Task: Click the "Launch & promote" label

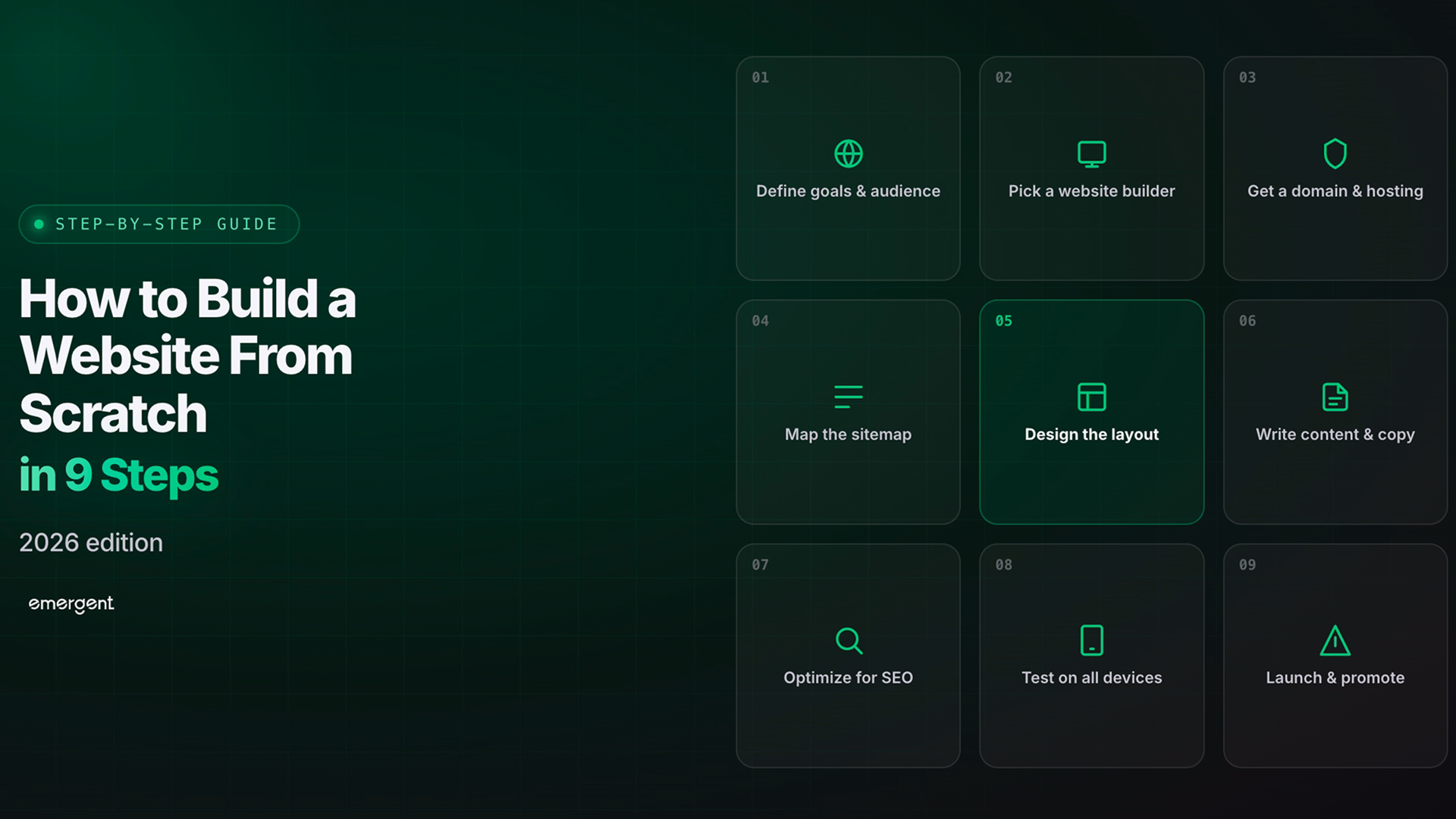Action: pyautogui.click(x=1335, y=678)
